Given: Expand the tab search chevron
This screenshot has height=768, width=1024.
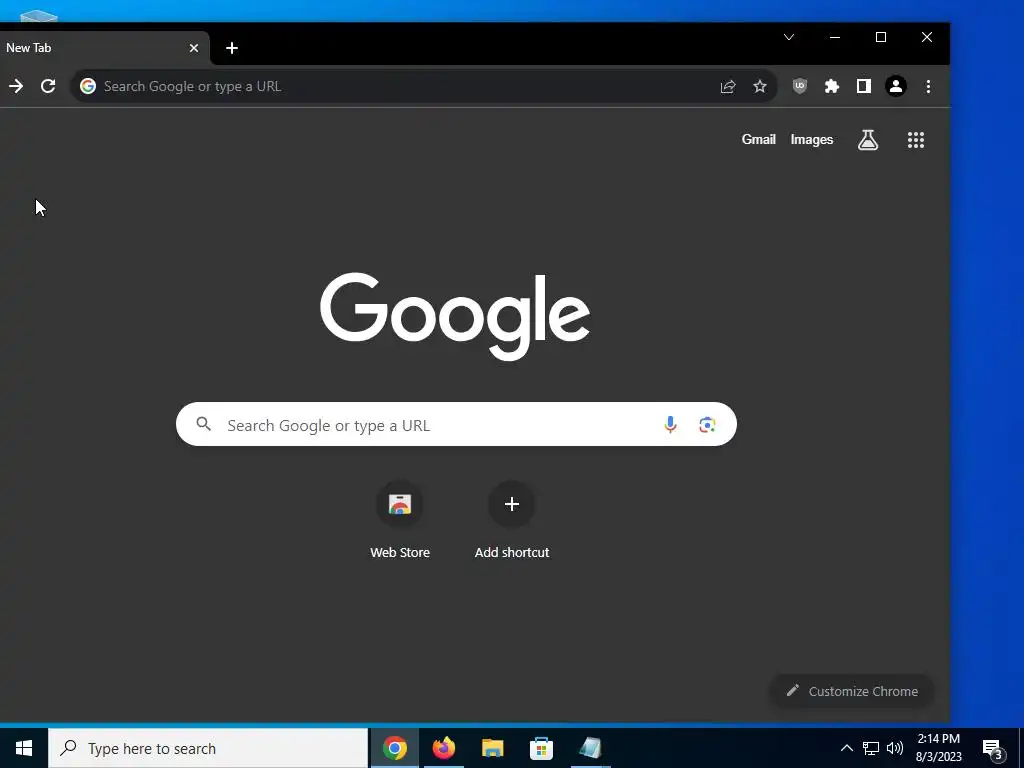Looking at the screenshot, I should pos(789,37).
